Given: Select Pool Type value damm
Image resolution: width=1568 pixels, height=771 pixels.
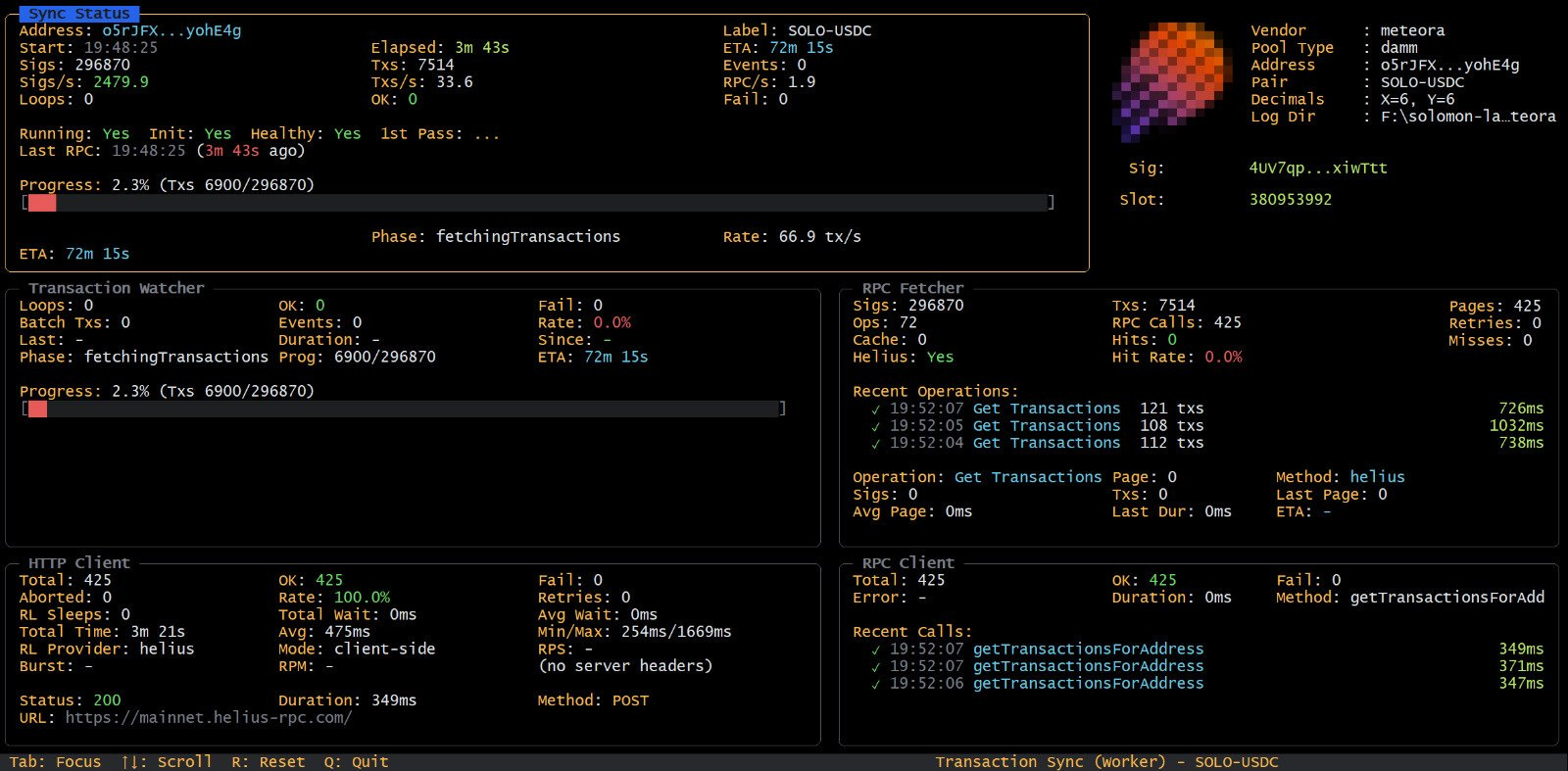Looking at the screenshot, I should pos(1398,47).
